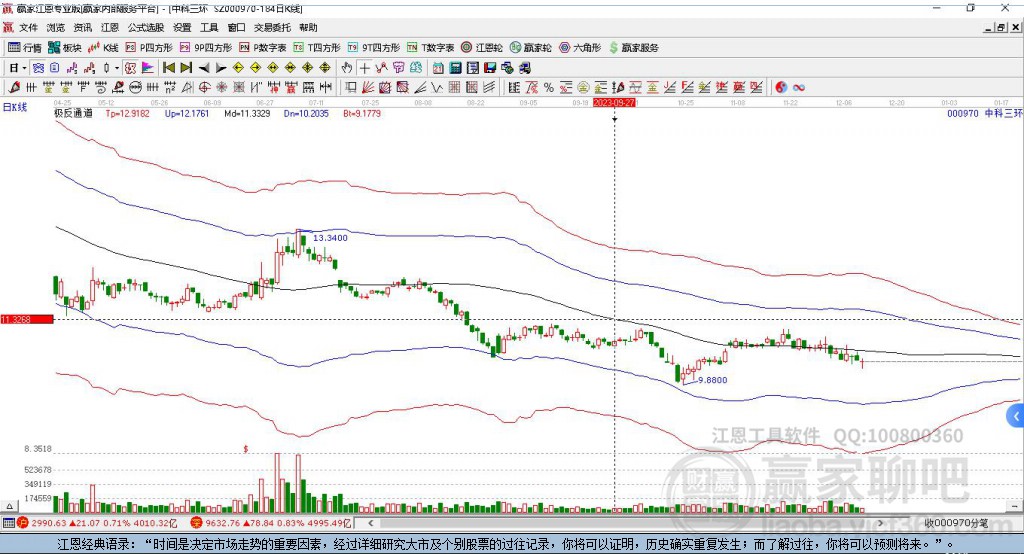Select the circle target drawing tool
Viewport: 1024px width, 554px height.
click(204, 88)
